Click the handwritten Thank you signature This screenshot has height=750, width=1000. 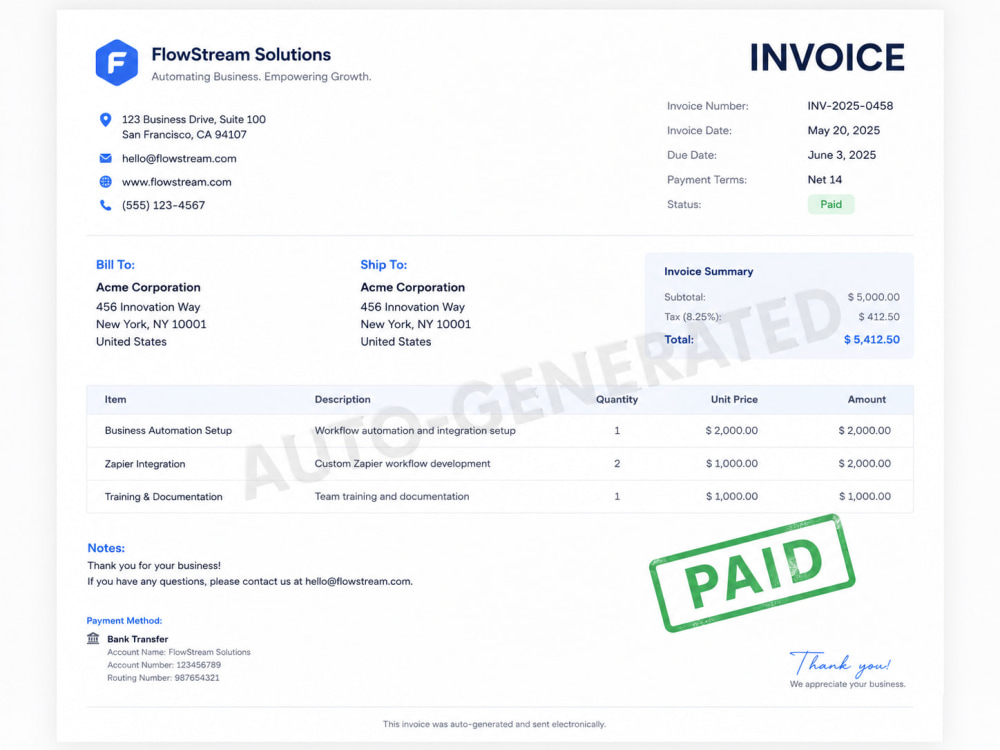pyautogui.click(x=840, y=663)
